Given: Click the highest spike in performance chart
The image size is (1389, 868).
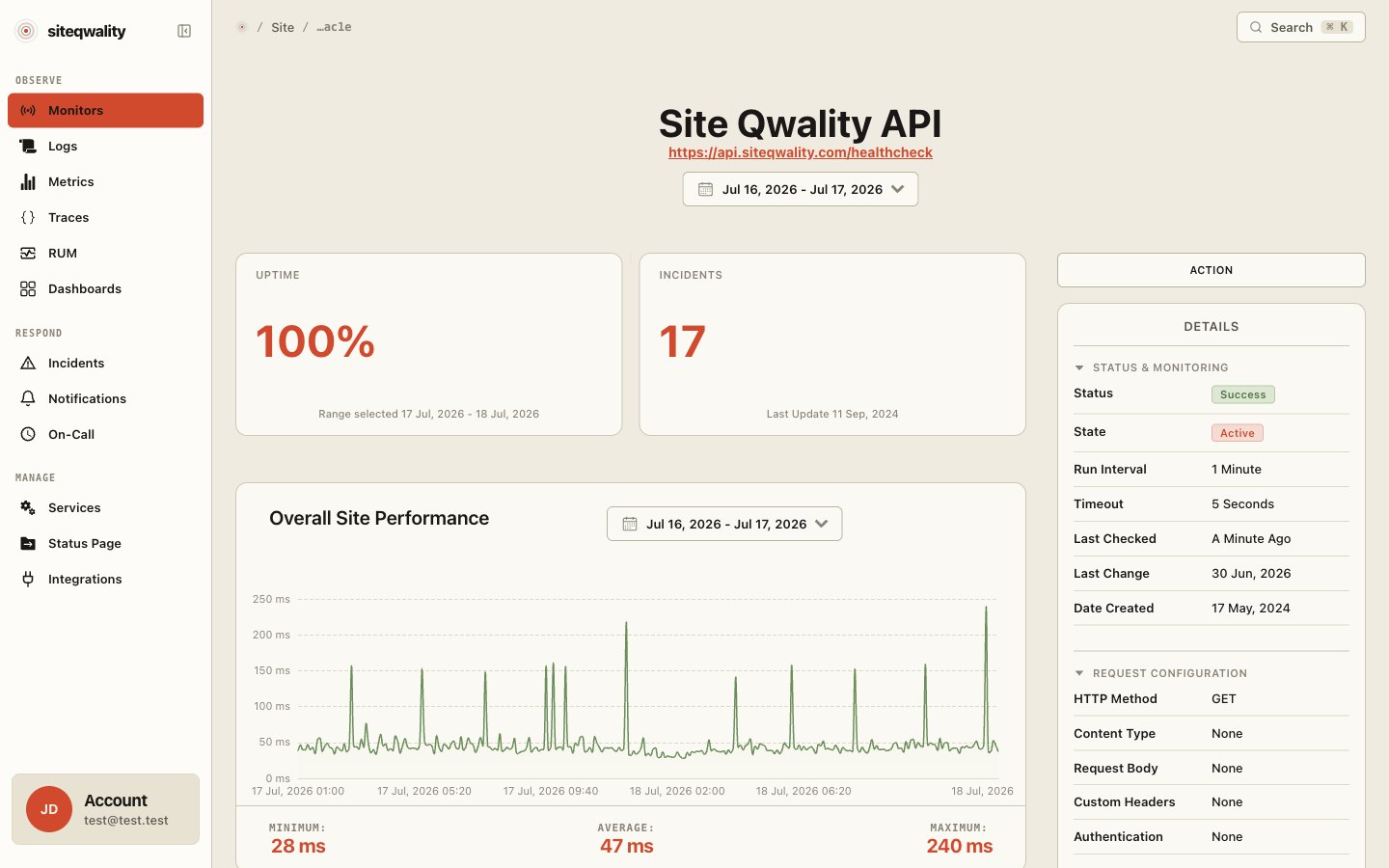Looking at the screenshot, I should (x=986, y=610).
